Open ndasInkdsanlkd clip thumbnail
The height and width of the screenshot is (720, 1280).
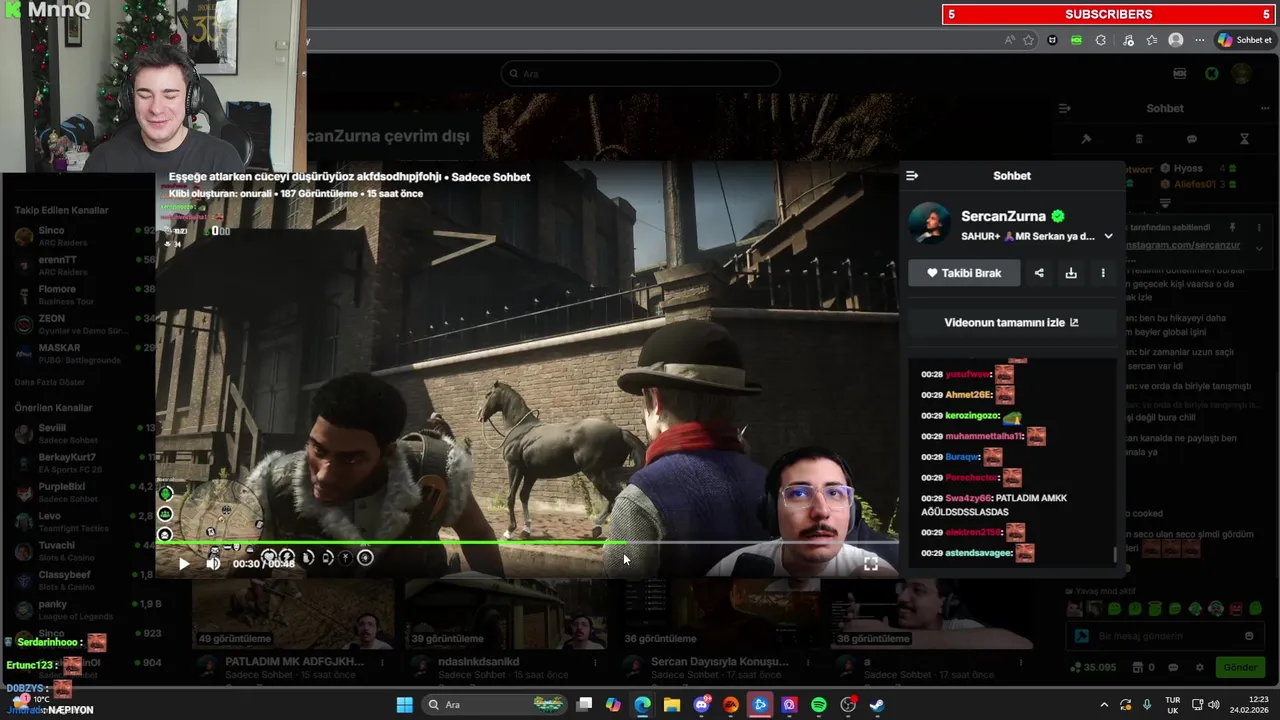coord(505,614)
